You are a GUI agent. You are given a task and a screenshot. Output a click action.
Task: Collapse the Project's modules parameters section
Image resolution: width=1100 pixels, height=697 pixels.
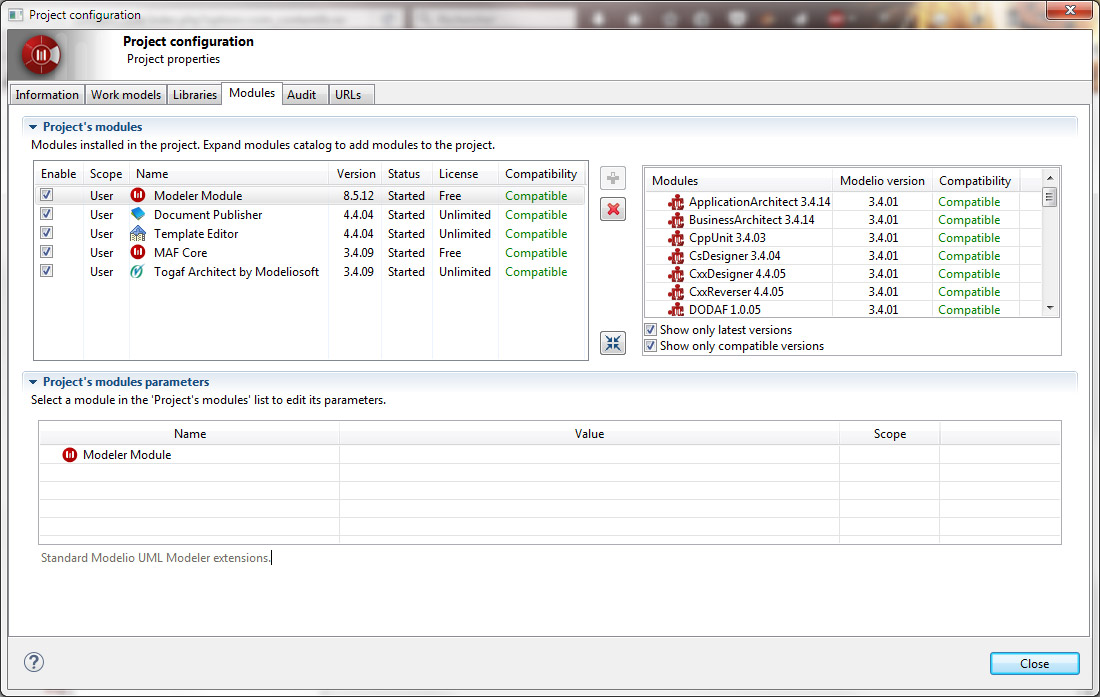tap(33, 382)
